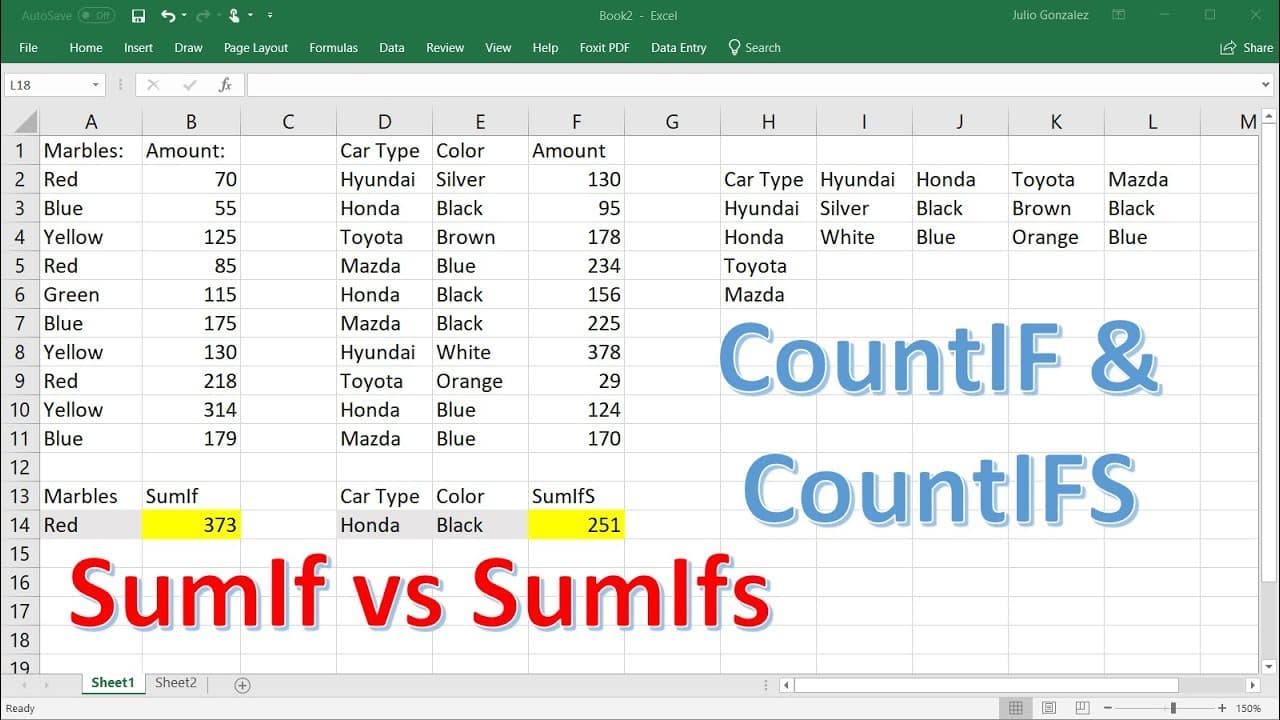The width and height of the screenshot is (1280, 720).
Task: Open the Touch/Mouse Mode dropdown arrow
Action: coord(250,16)
